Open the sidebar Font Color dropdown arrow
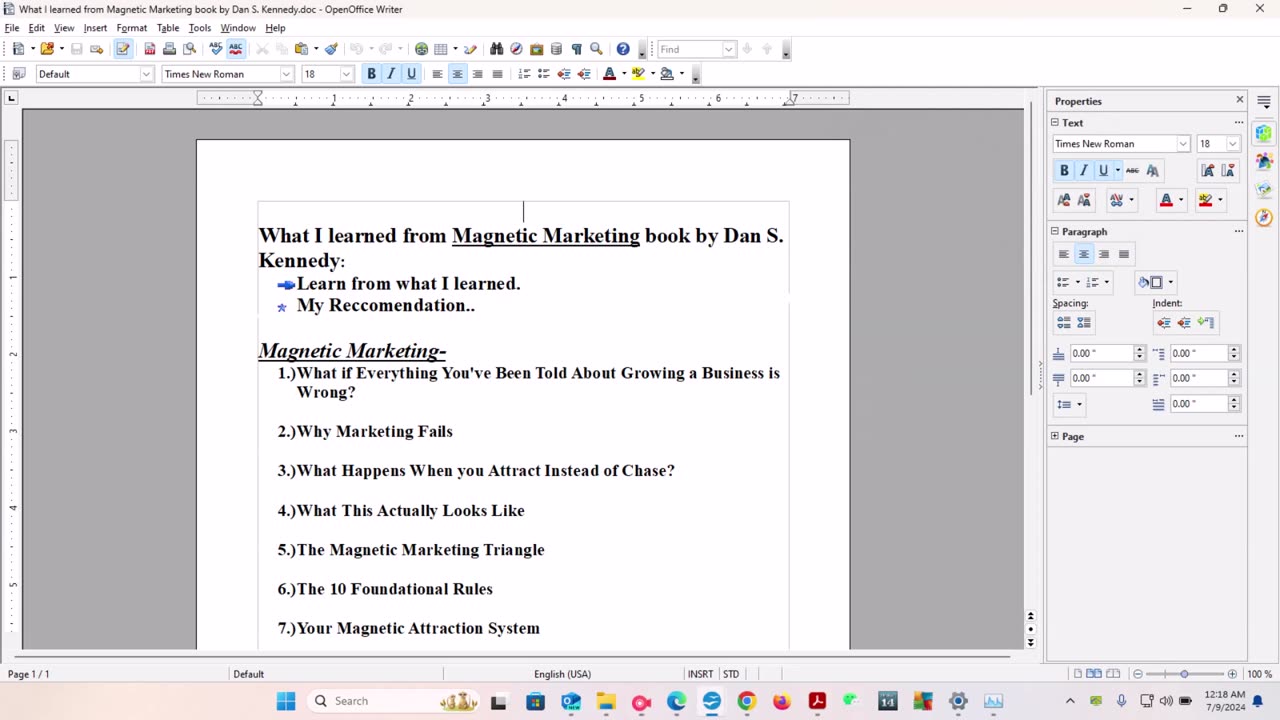The width and height of the screenshot is (1280, 720). [x=1180, y=200]
